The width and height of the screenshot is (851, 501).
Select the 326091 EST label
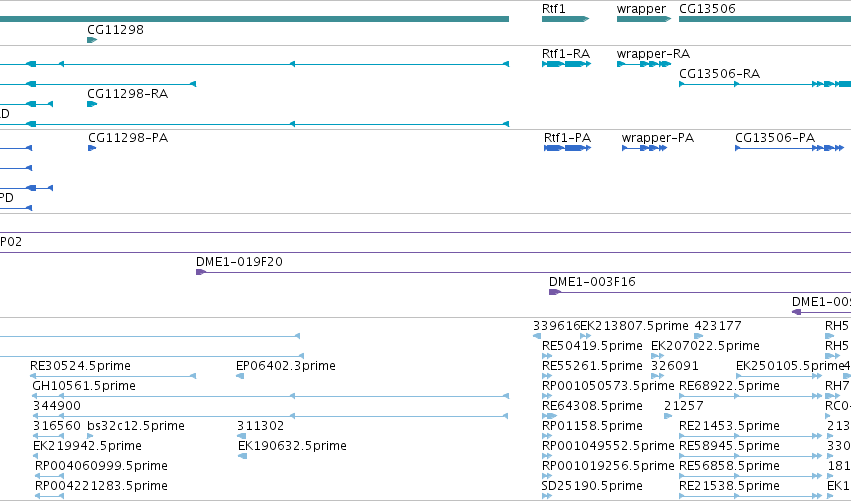pos(675,366)
